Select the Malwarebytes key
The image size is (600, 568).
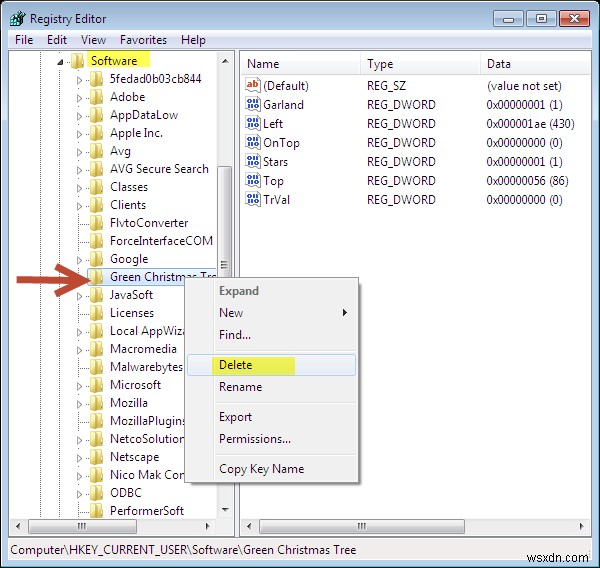[146, 367]
